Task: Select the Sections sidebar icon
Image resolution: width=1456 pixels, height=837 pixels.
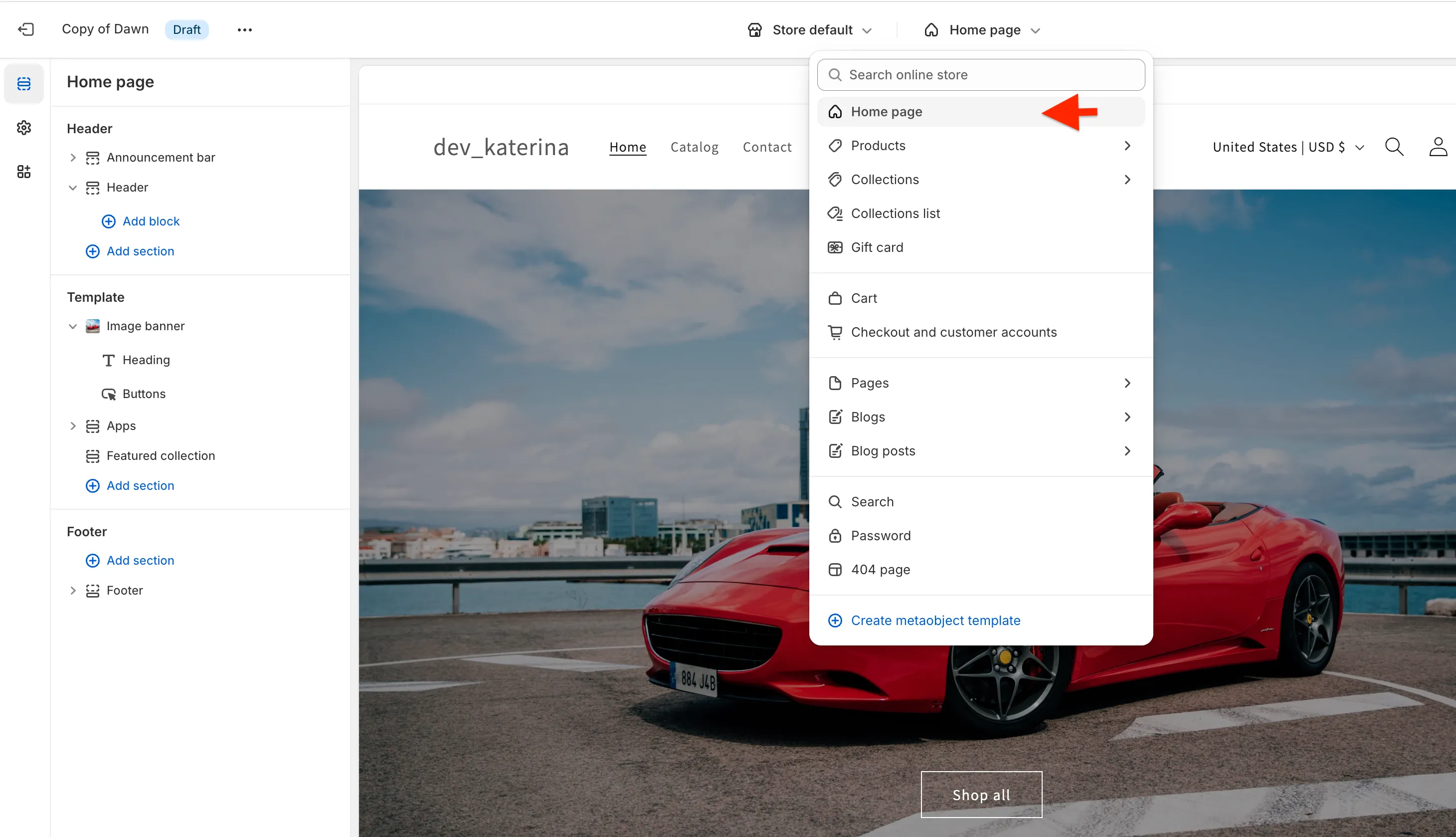Action: click(x=23, y=84)
